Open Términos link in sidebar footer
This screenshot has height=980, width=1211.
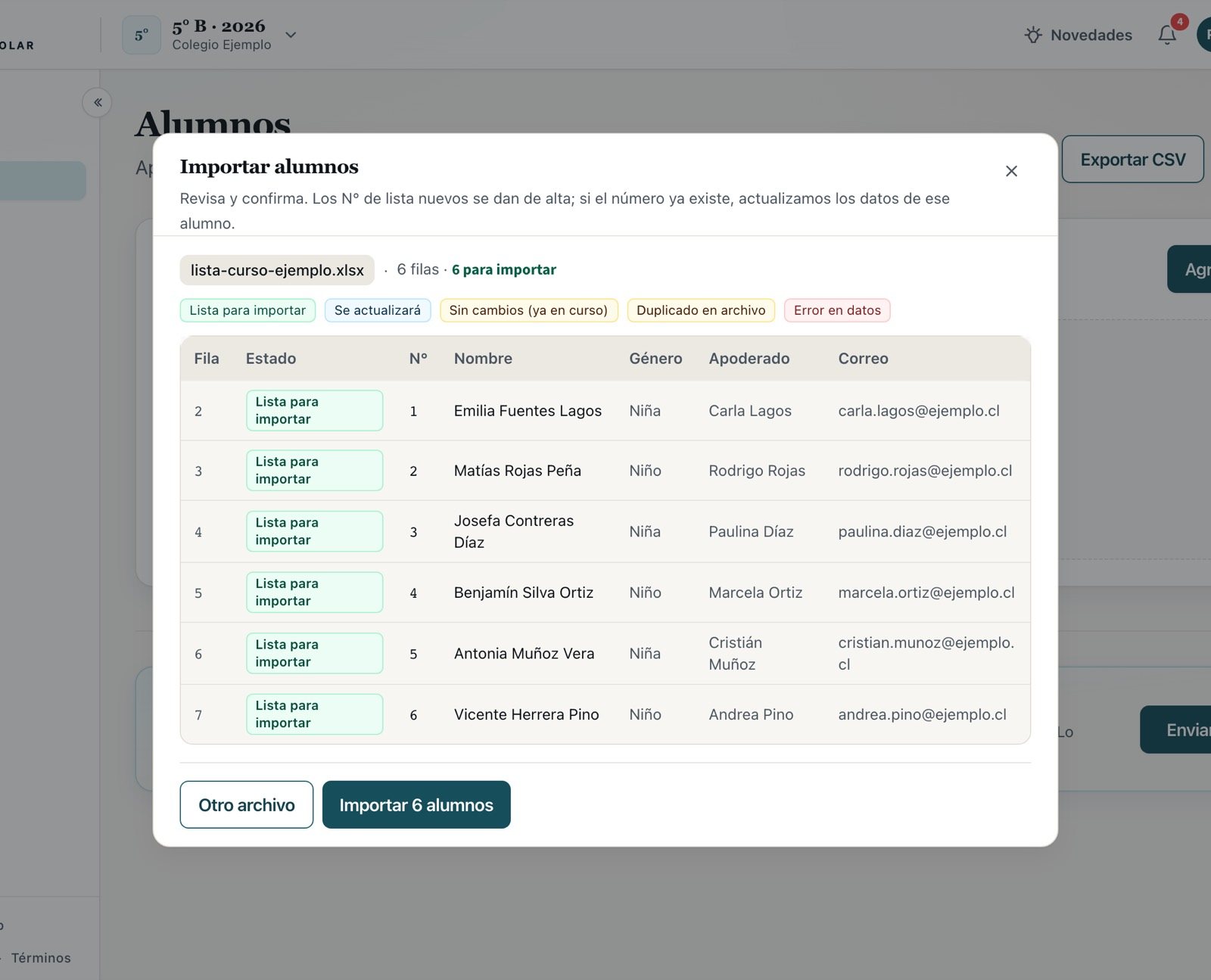click(x=41, y=957)
